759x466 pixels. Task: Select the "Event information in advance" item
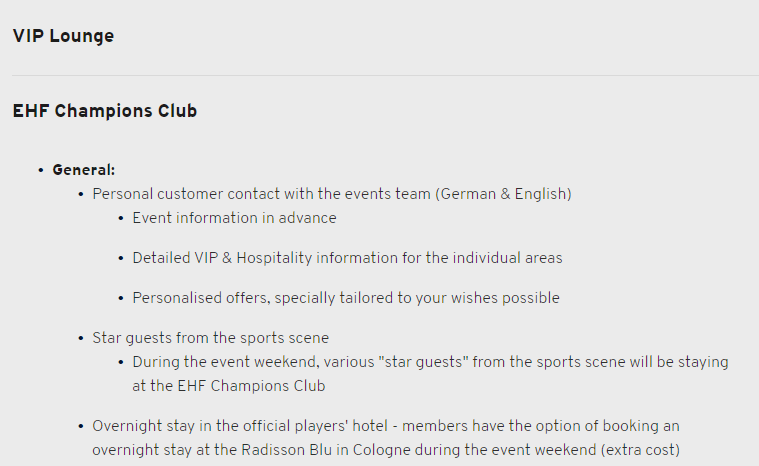[234, 218]
